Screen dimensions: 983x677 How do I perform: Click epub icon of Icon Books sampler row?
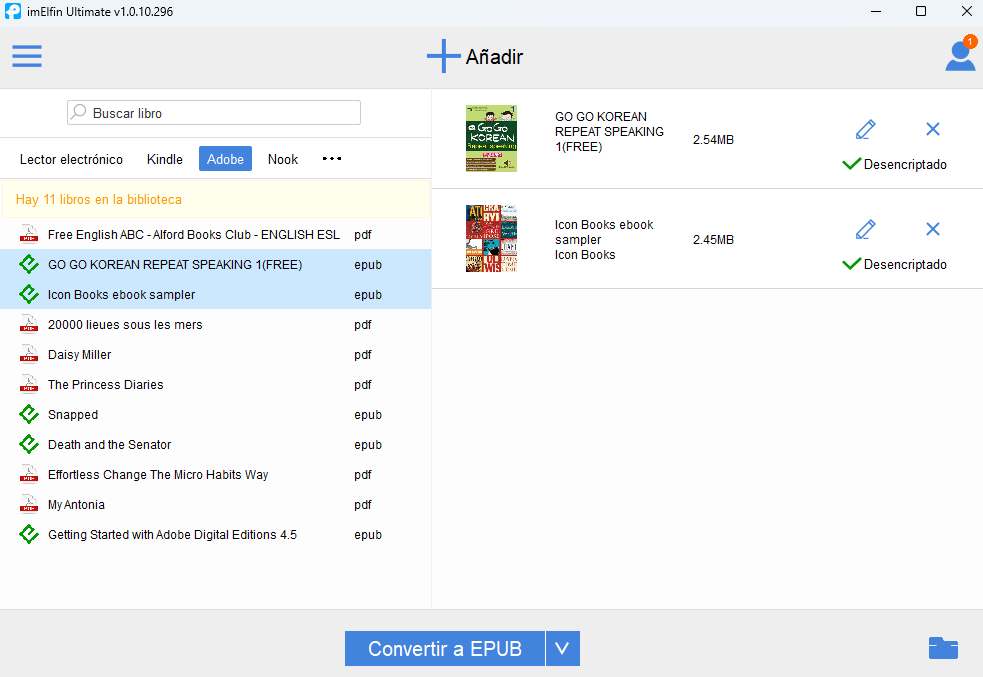(29, 294)
